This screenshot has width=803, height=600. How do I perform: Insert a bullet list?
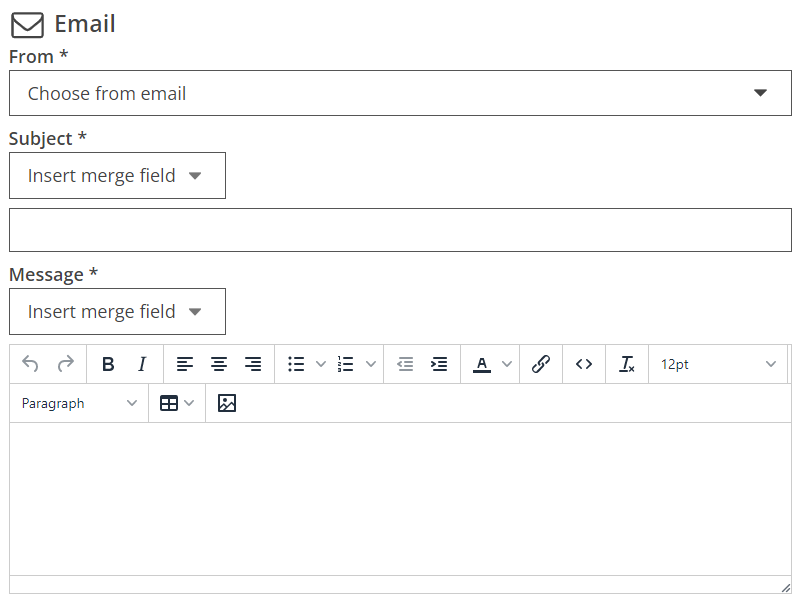(296, 364)
